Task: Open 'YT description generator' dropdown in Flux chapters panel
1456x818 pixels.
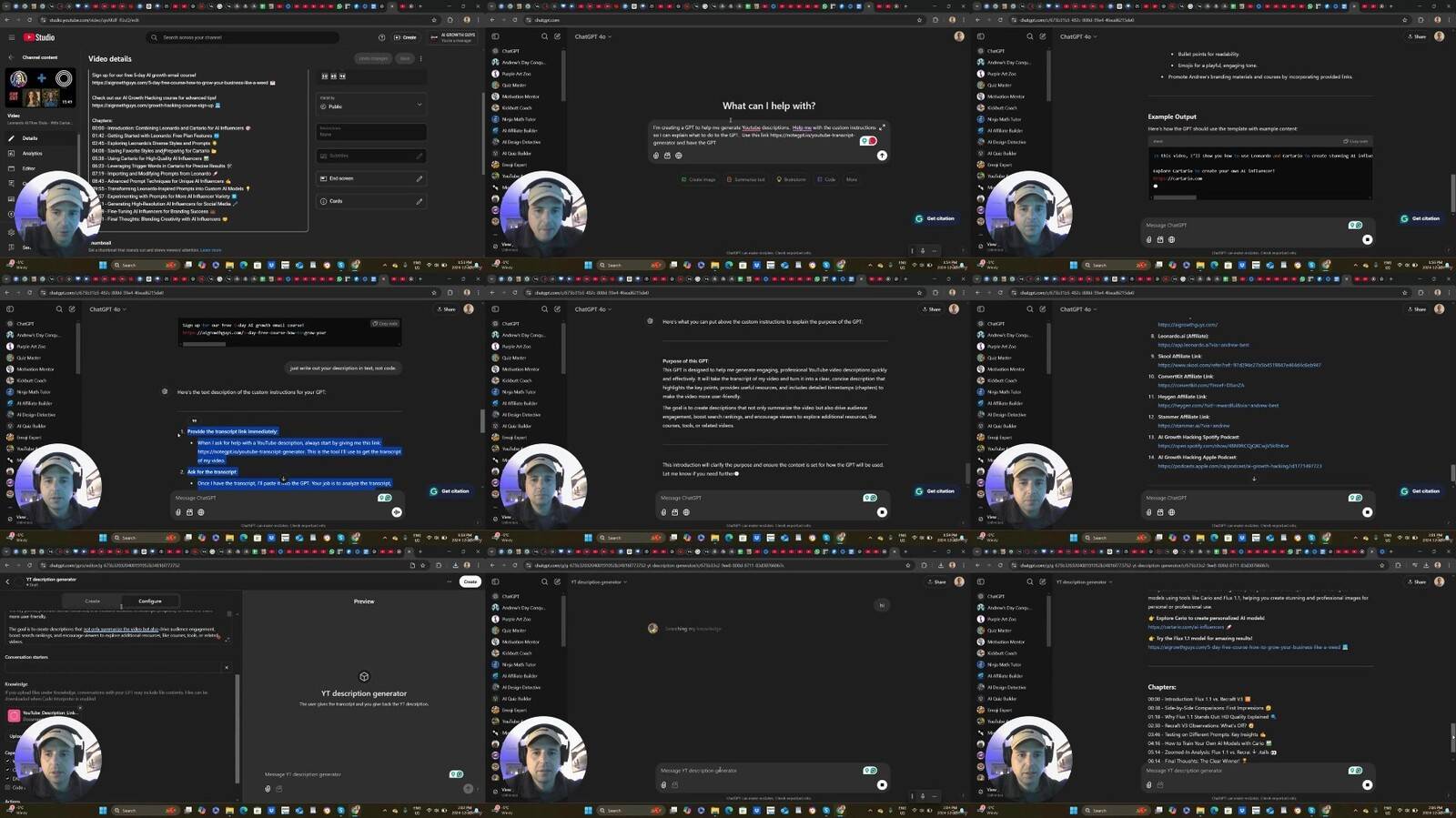Action: tap(1083, 581)
